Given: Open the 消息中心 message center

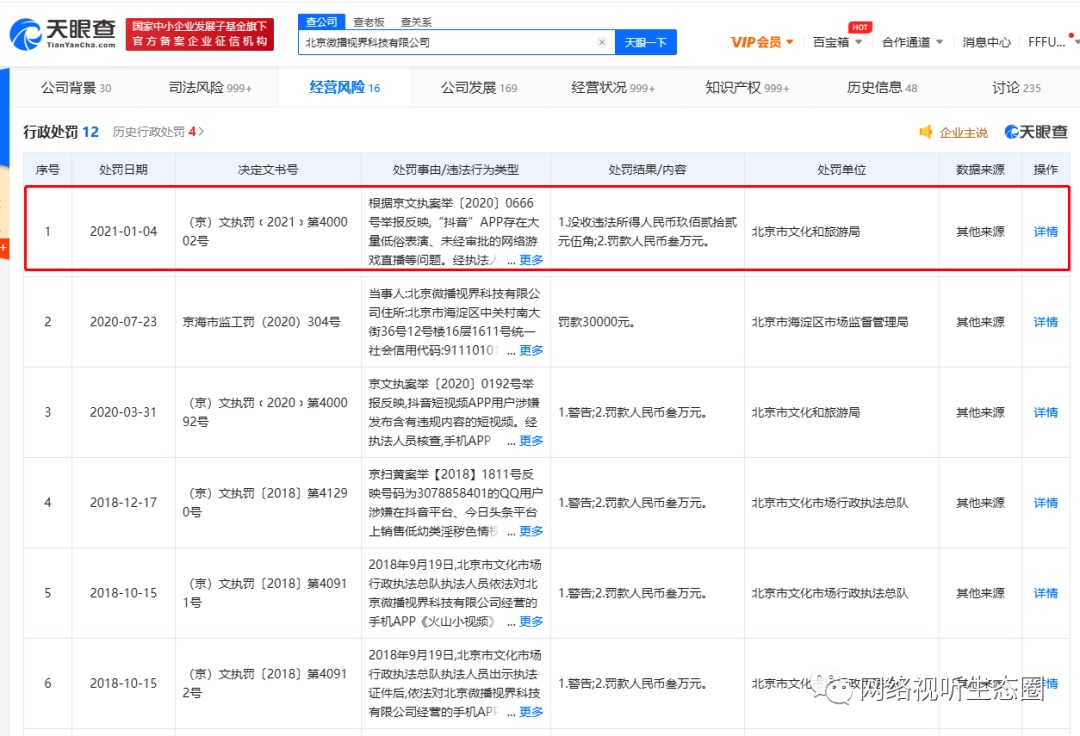Looking at the screenshot, I should 986,42.
